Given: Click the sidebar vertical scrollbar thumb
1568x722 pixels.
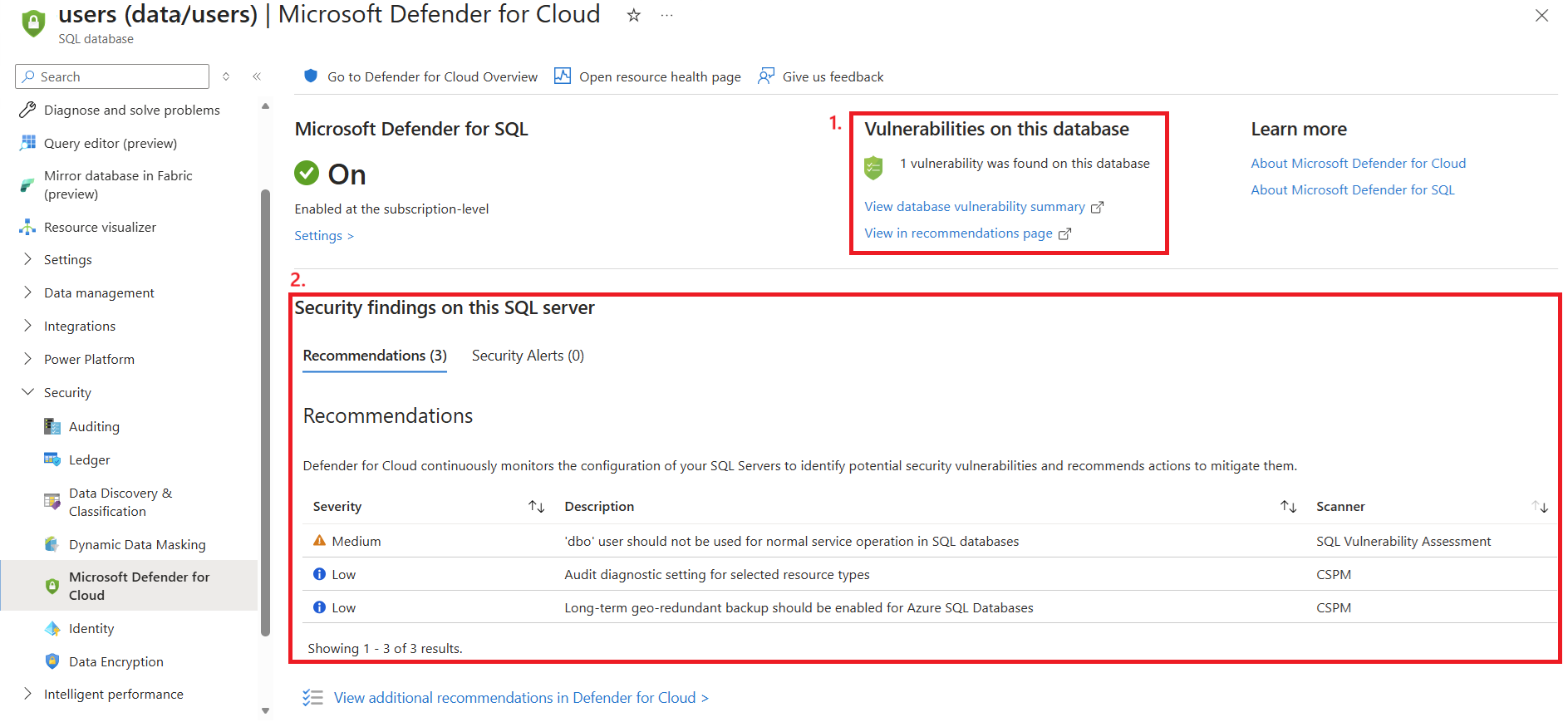Looking at the screenshot, I should click(x=266, y=413).
